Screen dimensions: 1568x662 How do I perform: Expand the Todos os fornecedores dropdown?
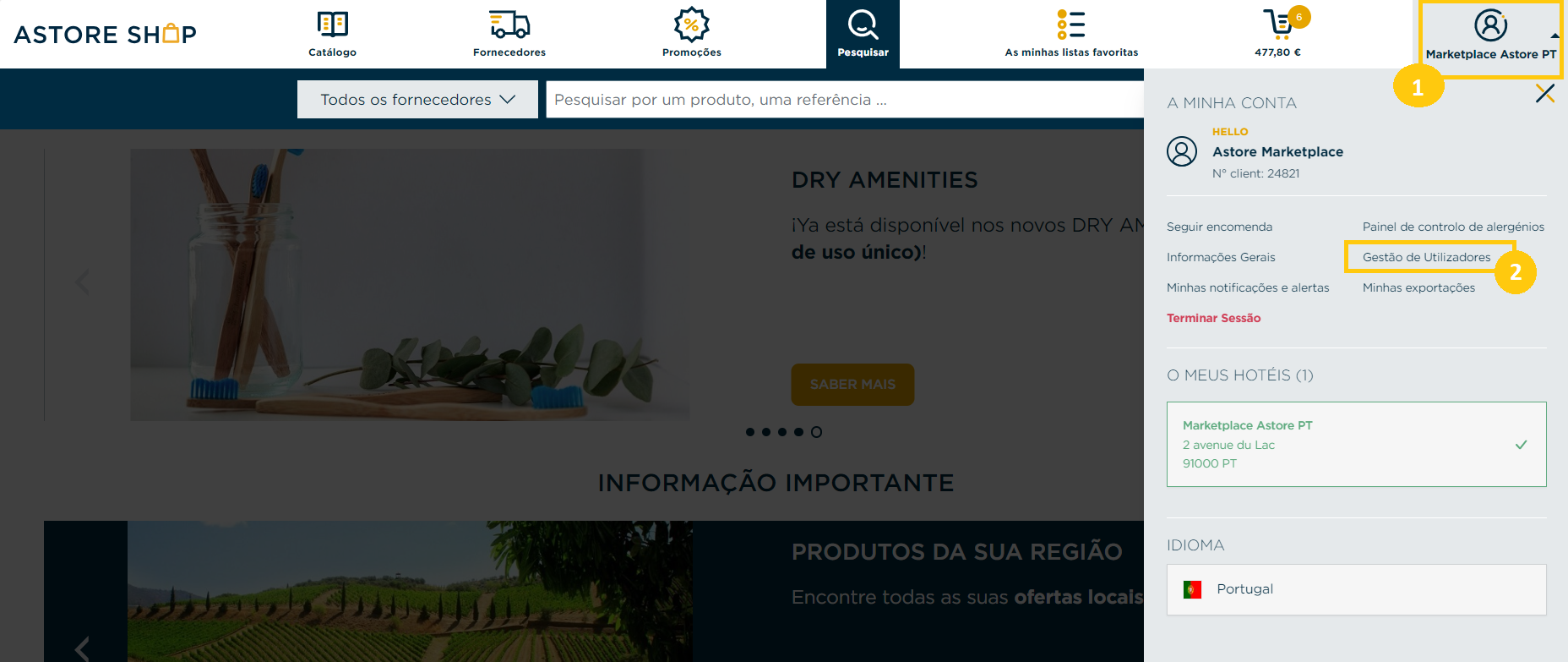pos(417,99)
